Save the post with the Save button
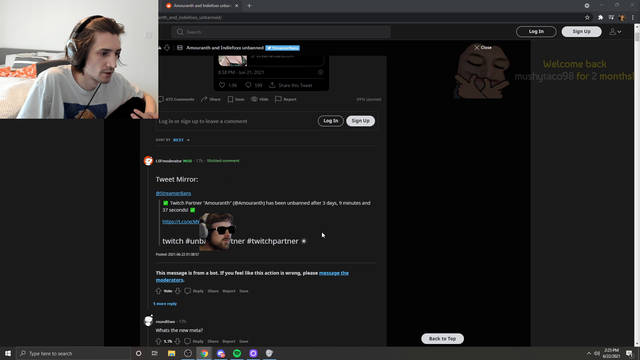This screenshot has height=360, width=640. tap(236, 99)
